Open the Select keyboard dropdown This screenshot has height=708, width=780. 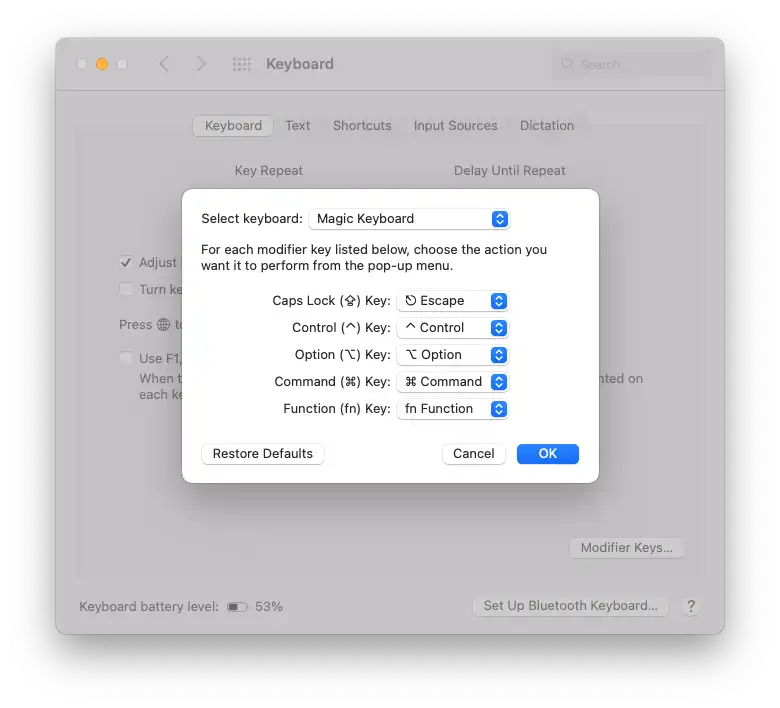click(x=408, y=219)
